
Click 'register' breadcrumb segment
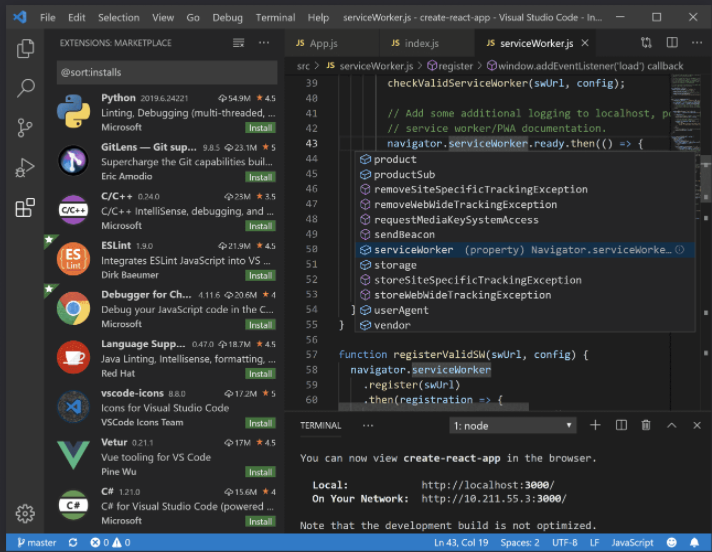coord(450,66)
